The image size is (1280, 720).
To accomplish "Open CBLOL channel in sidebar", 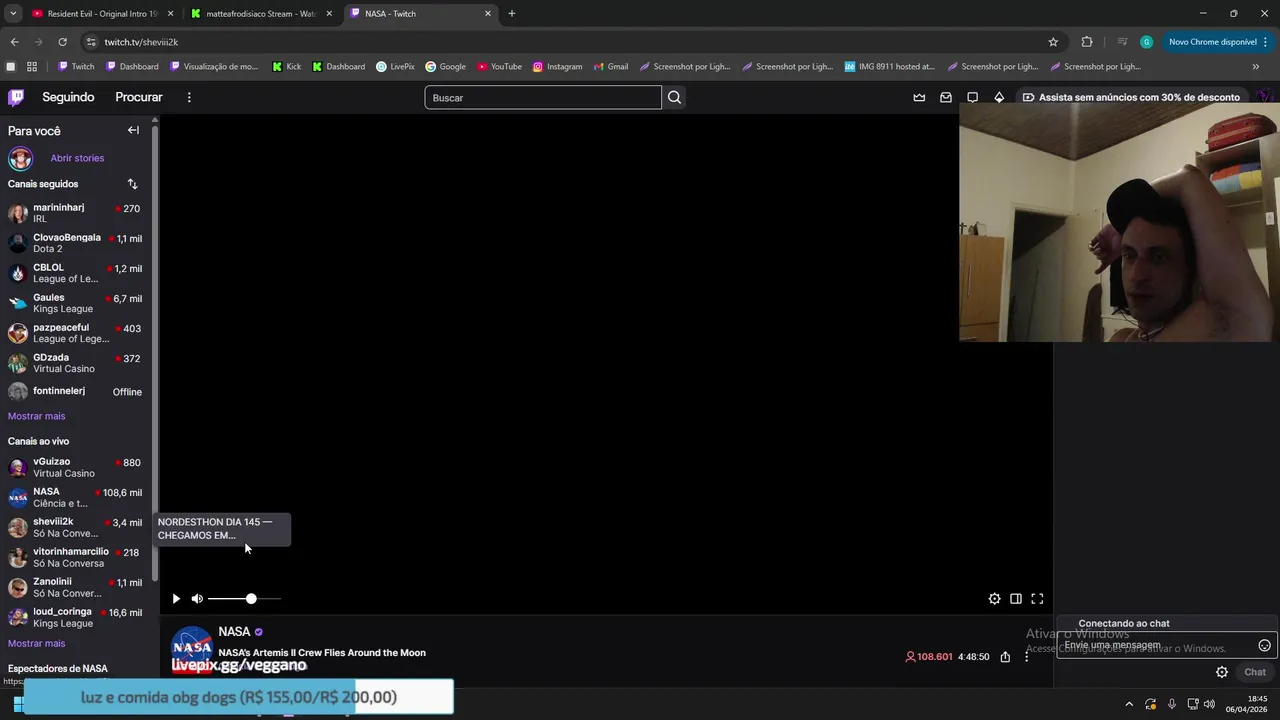I will [x=76, y=273].
